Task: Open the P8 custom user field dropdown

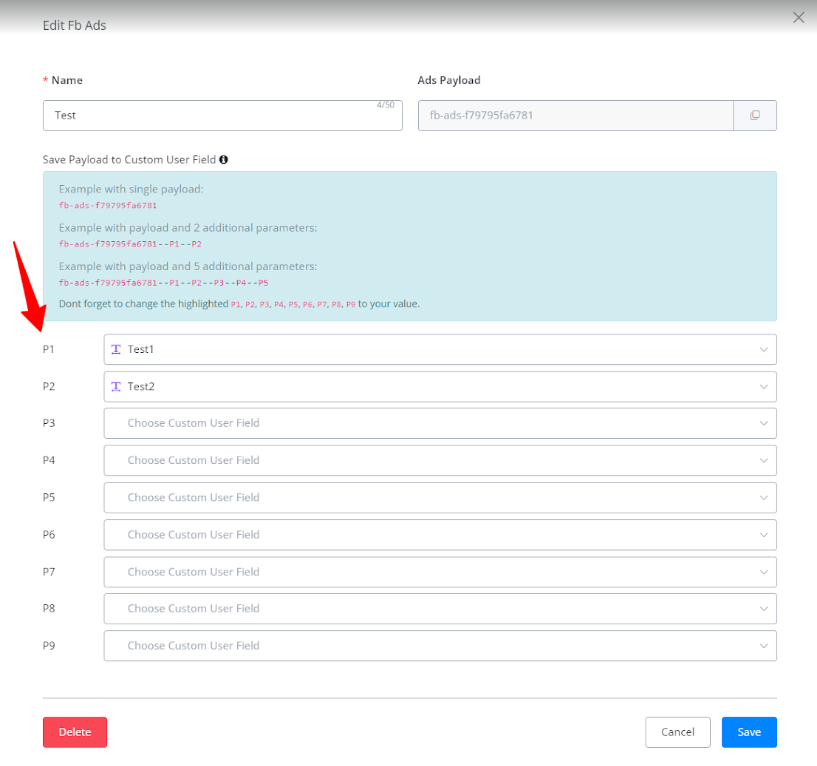Action: [x=440, y=608]
